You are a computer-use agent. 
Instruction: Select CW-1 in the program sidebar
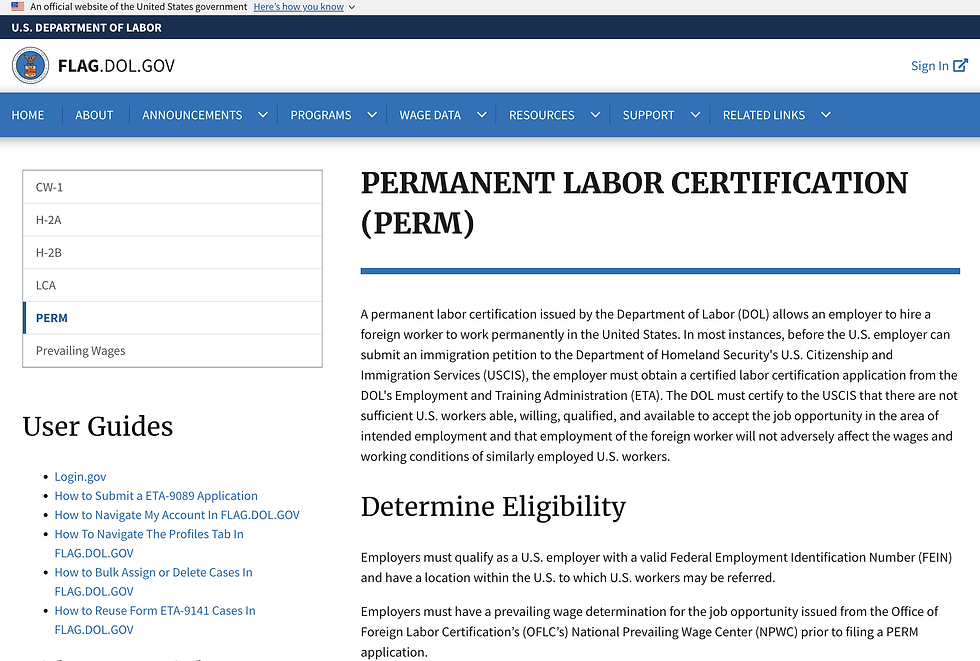(x=172, y=187)
